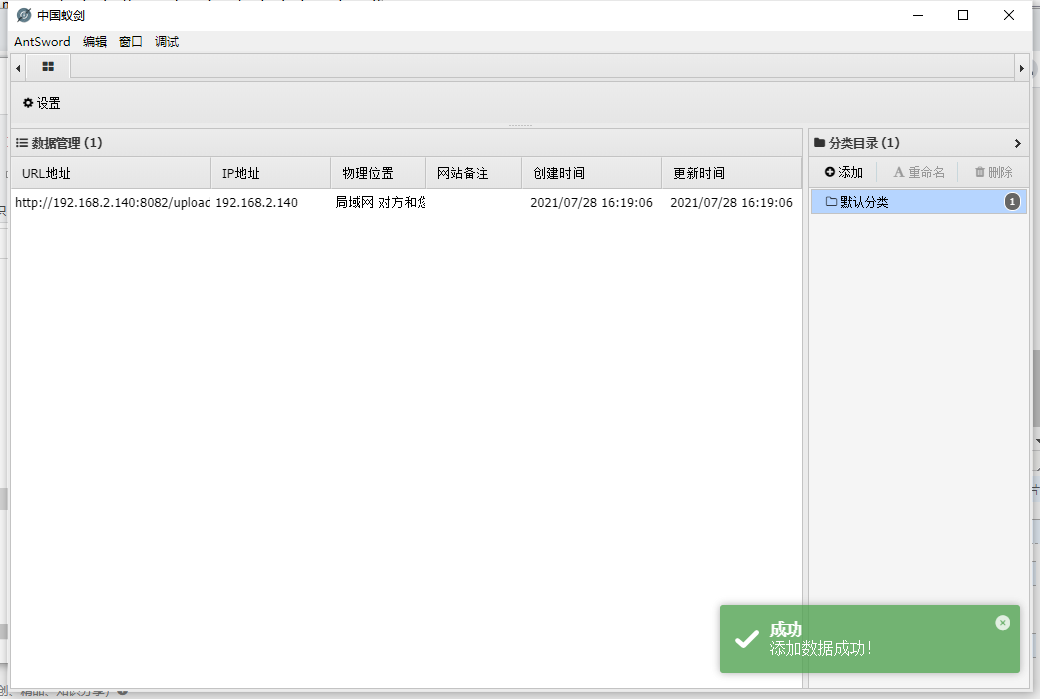This screenshot has height=699, width=1040.
Task: Sort by 网站备注 column header
Action: coord(474,173)
